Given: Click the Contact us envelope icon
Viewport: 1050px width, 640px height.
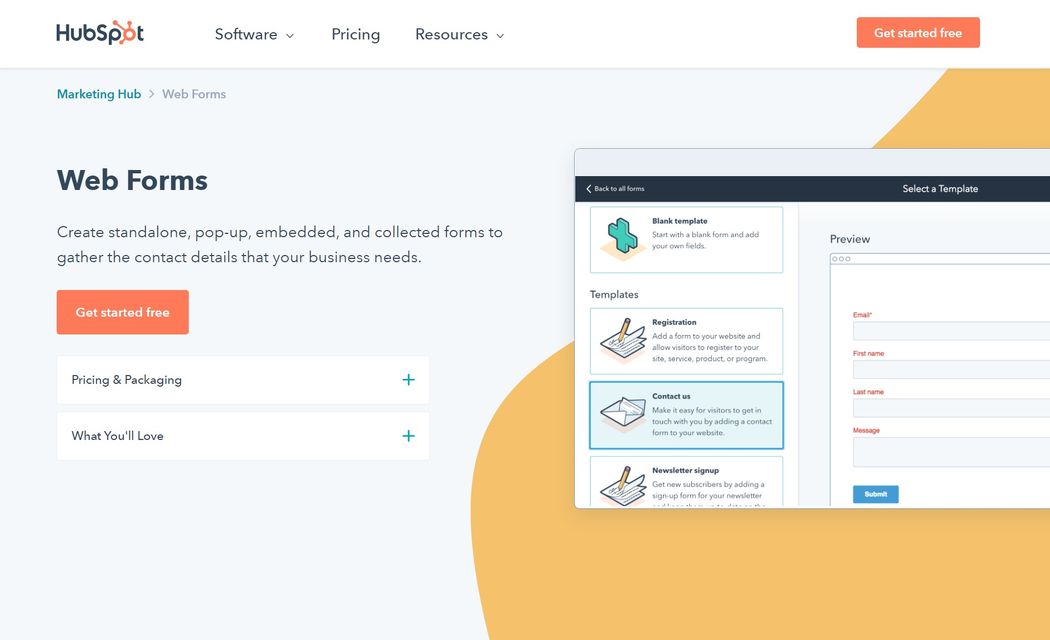Looking at the screenshot, I should point(621,414).
